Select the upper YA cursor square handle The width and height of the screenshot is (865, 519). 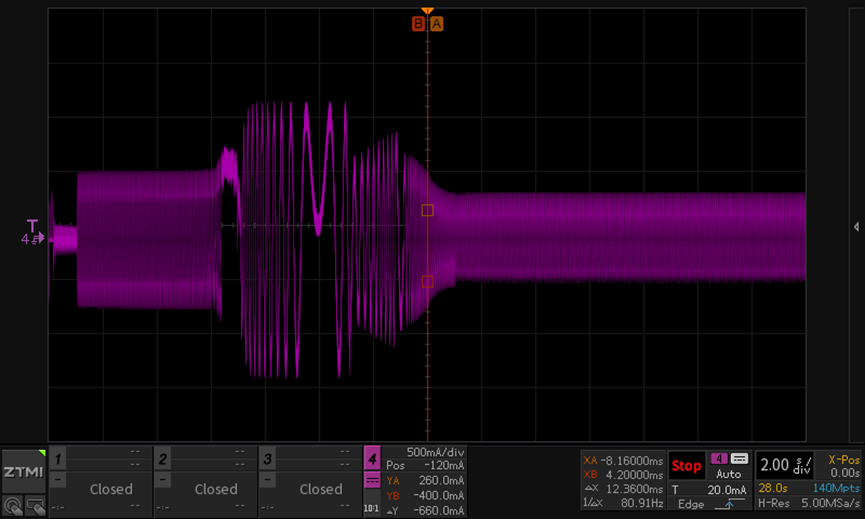pos(428,210)
